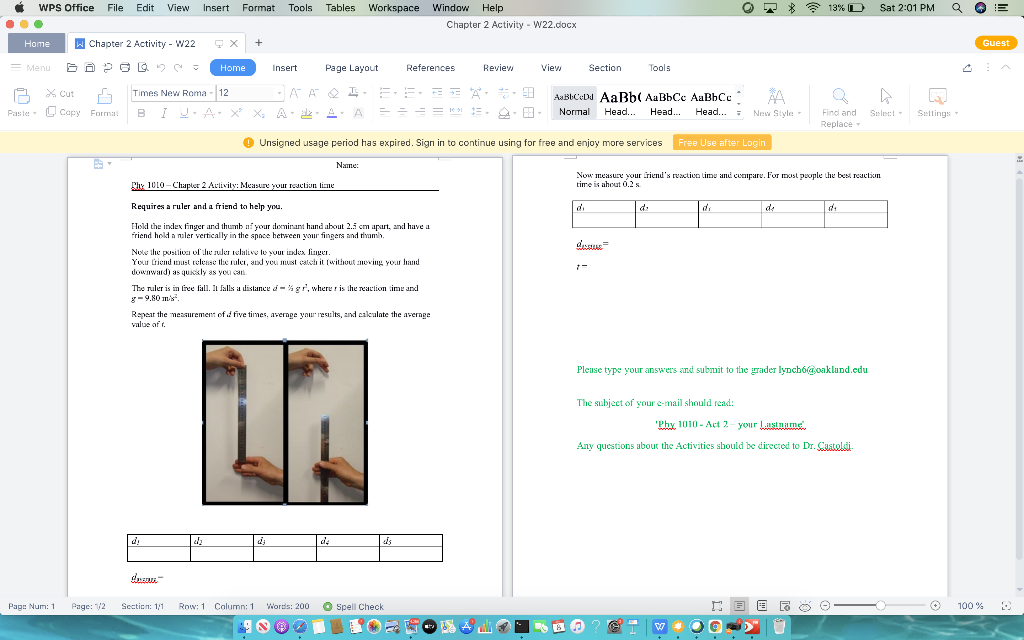This screenshot has width=1024, height=640.
Task: Click the Guest account button
Action: pos(996,42)
